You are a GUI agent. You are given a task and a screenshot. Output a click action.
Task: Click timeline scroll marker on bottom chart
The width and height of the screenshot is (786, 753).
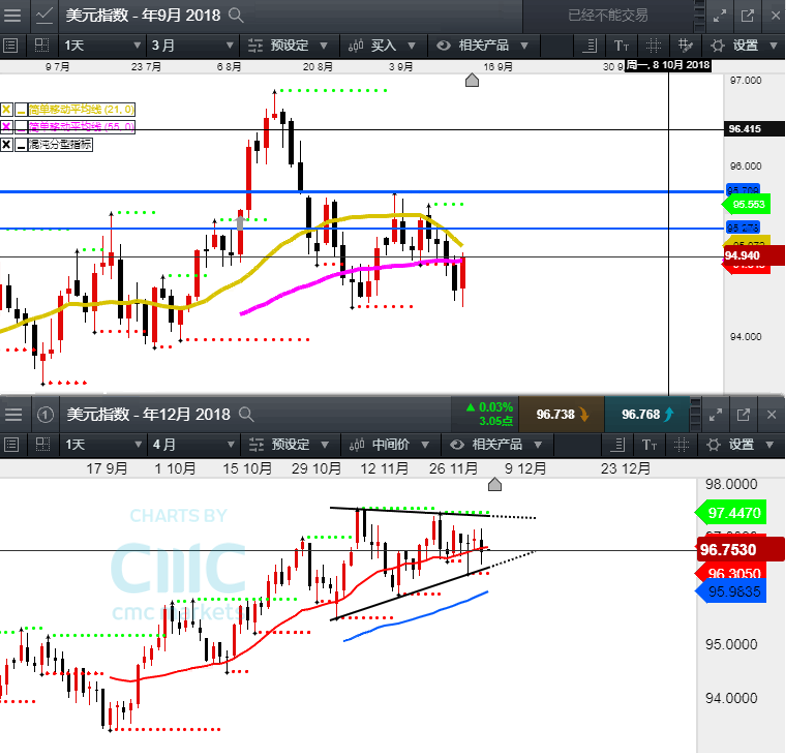point(495,484)
